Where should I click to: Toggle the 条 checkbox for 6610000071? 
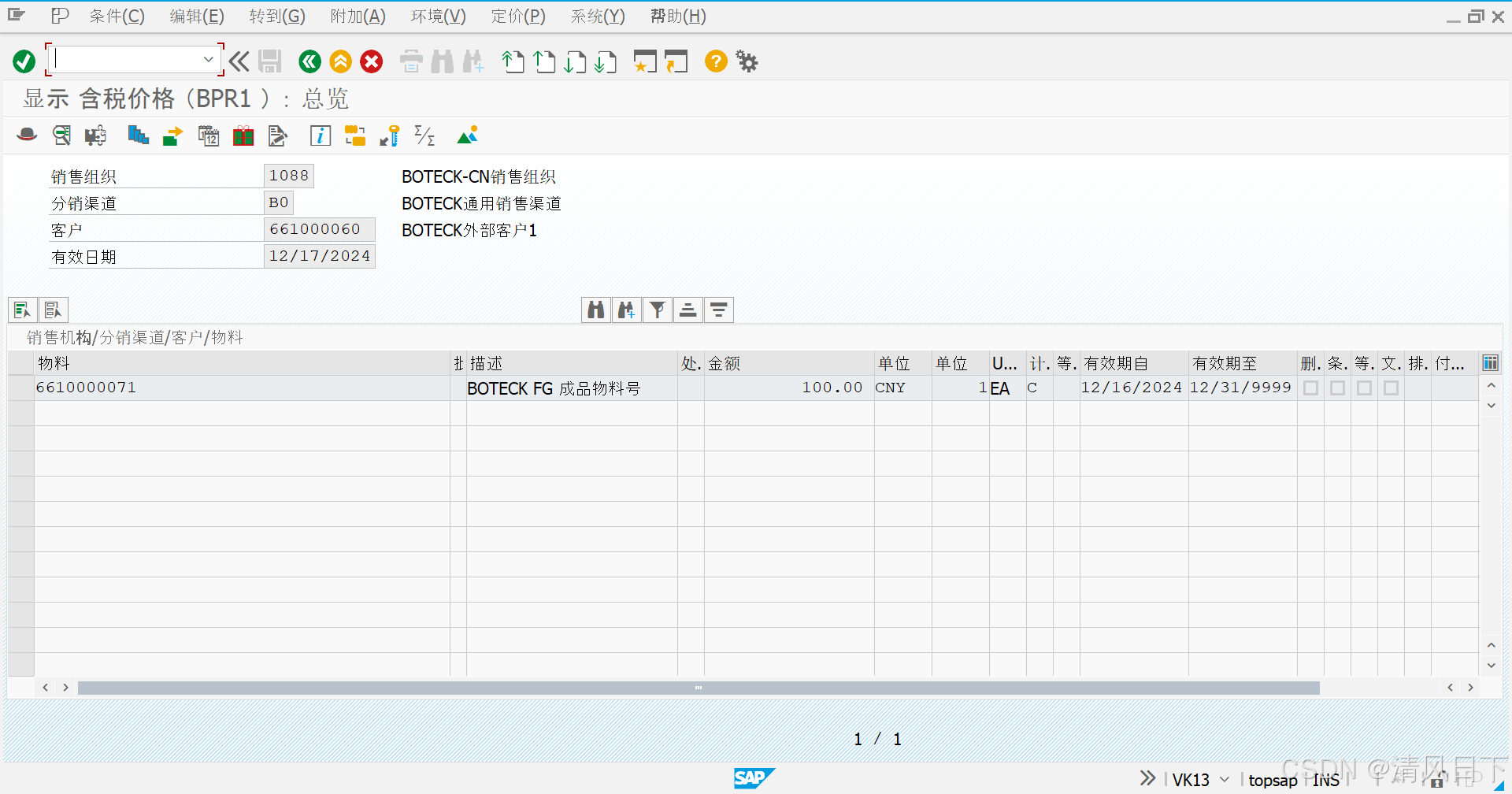(x=1337, y=388)
